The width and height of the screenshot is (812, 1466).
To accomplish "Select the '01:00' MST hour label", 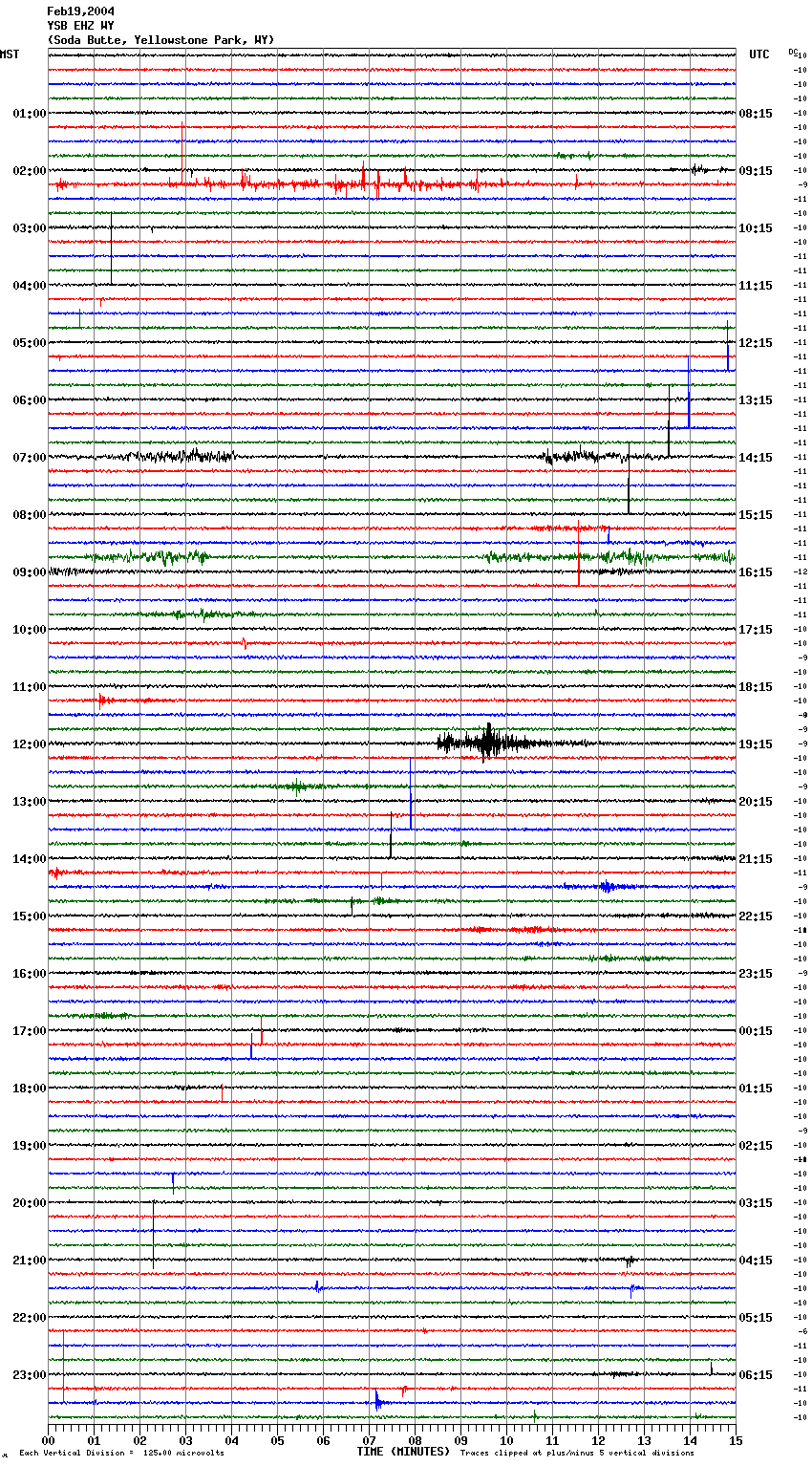I will tap(29, 114).
